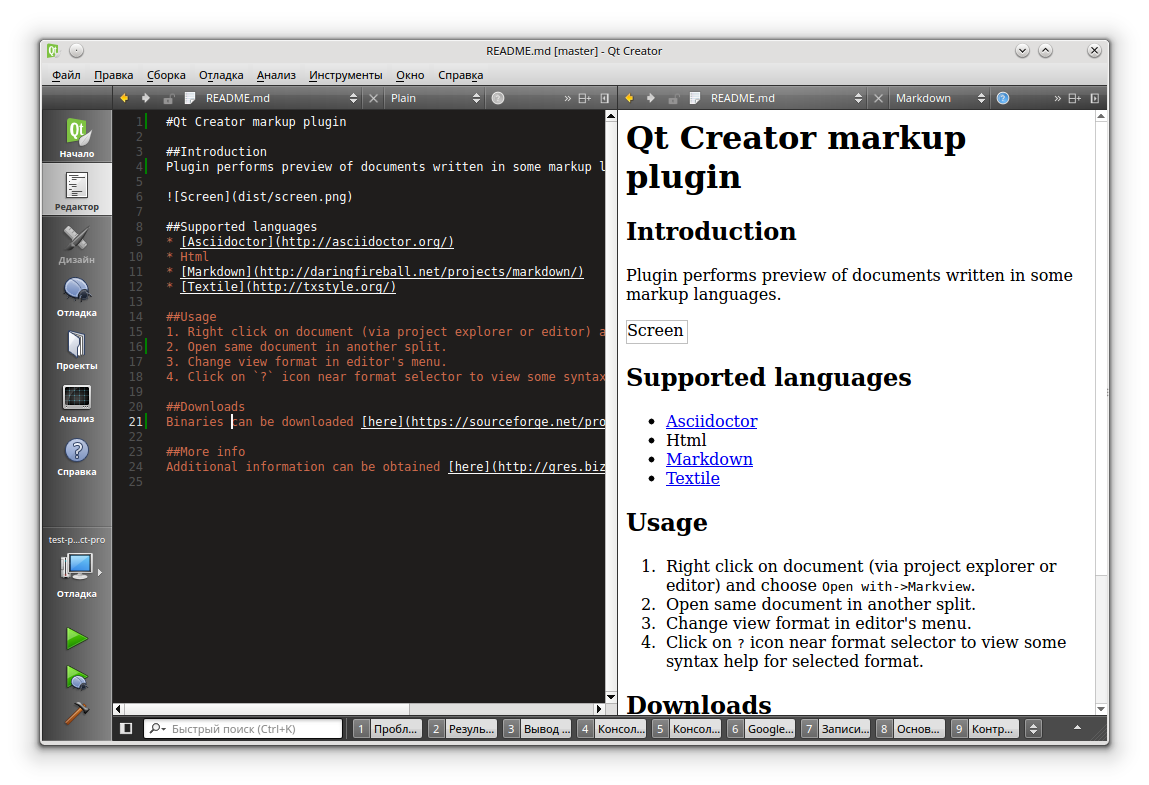The image size is (1149, 785).
Task: Click the Qt Creator window menu icon in titlebar
Action: [53, 51]
